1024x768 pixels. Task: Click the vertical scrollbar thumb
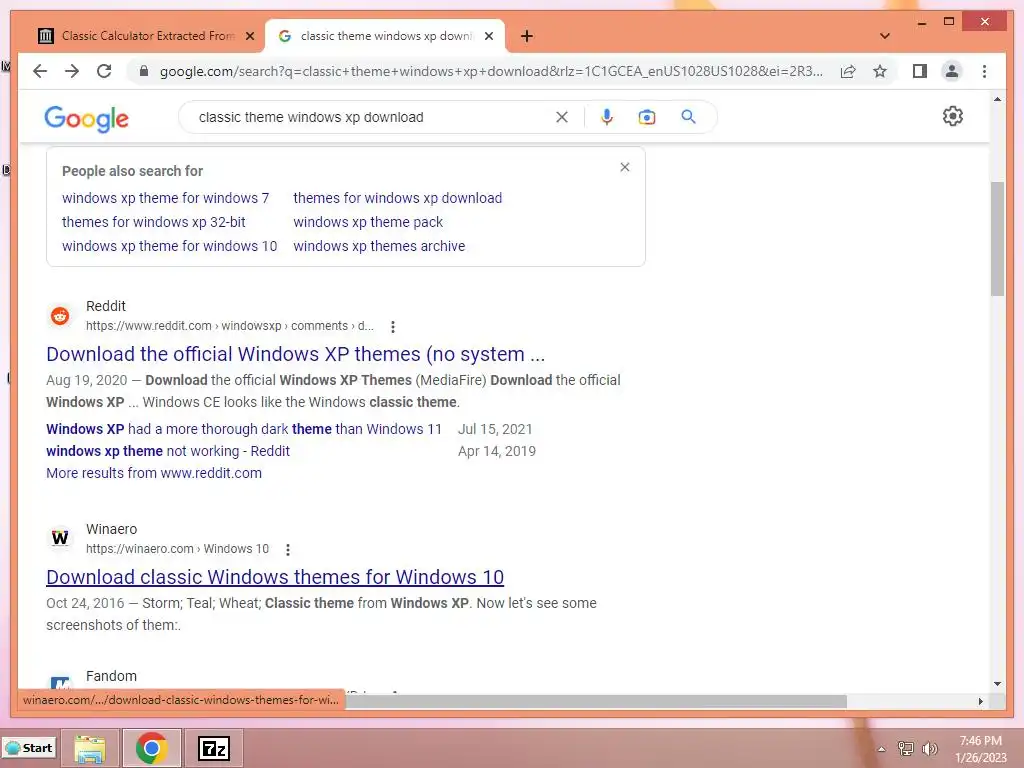point(997,238)
